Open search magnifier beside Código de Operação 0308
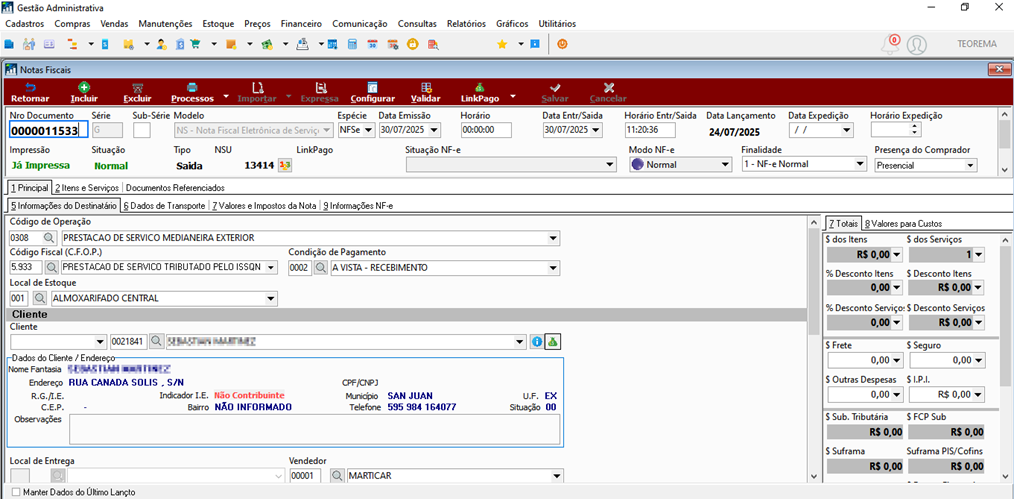This screenshot has width=1014, height=499. (x=50, y=238)
